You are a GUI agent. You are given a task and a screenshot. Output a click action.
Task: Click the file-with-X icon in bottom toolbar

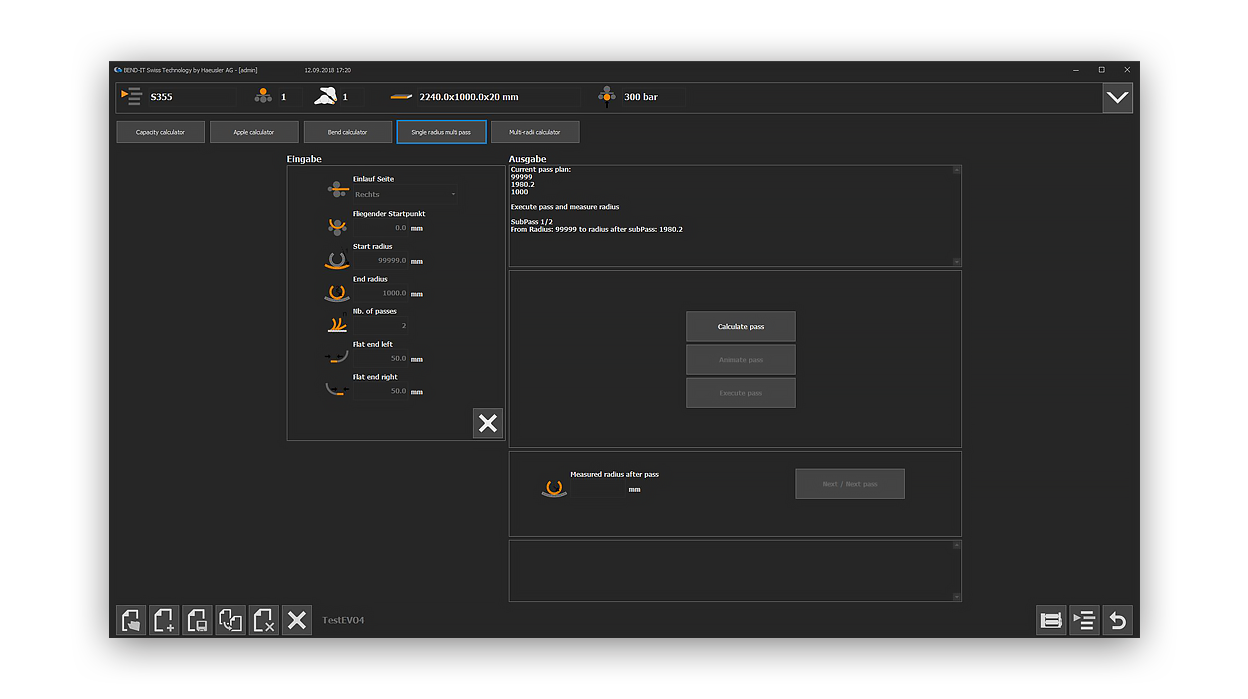[x=263, y=620]
